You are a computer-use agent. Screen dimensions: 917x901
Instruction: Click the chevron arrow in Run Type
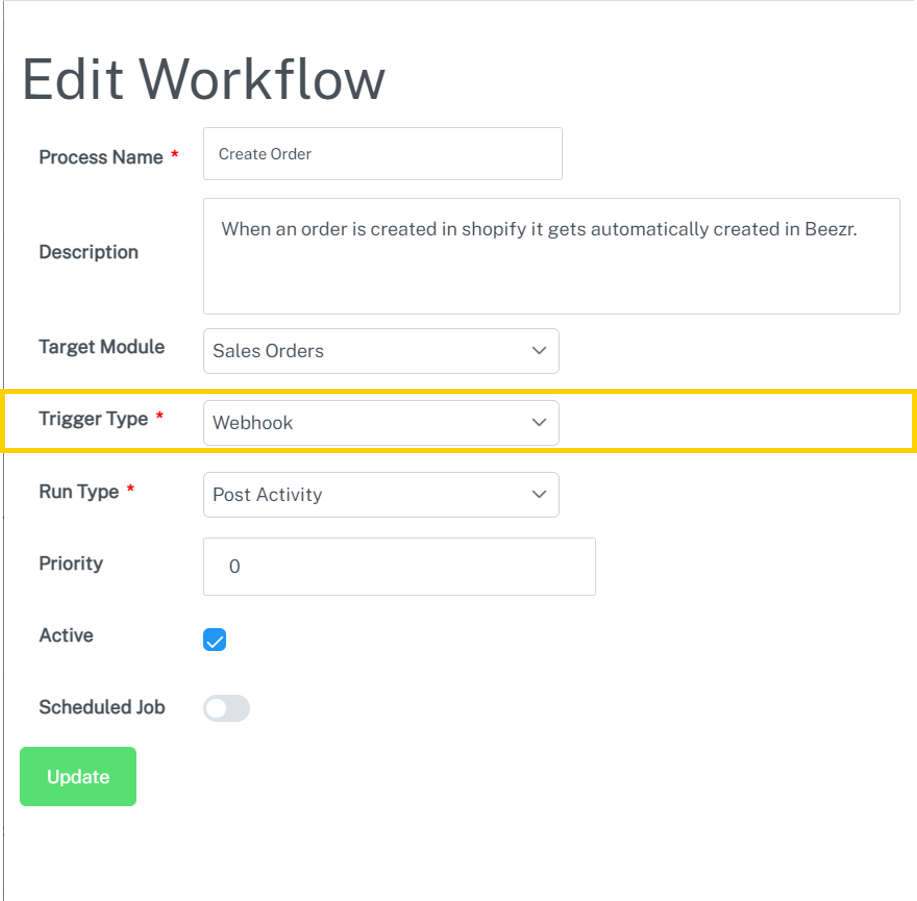(539, 495)
